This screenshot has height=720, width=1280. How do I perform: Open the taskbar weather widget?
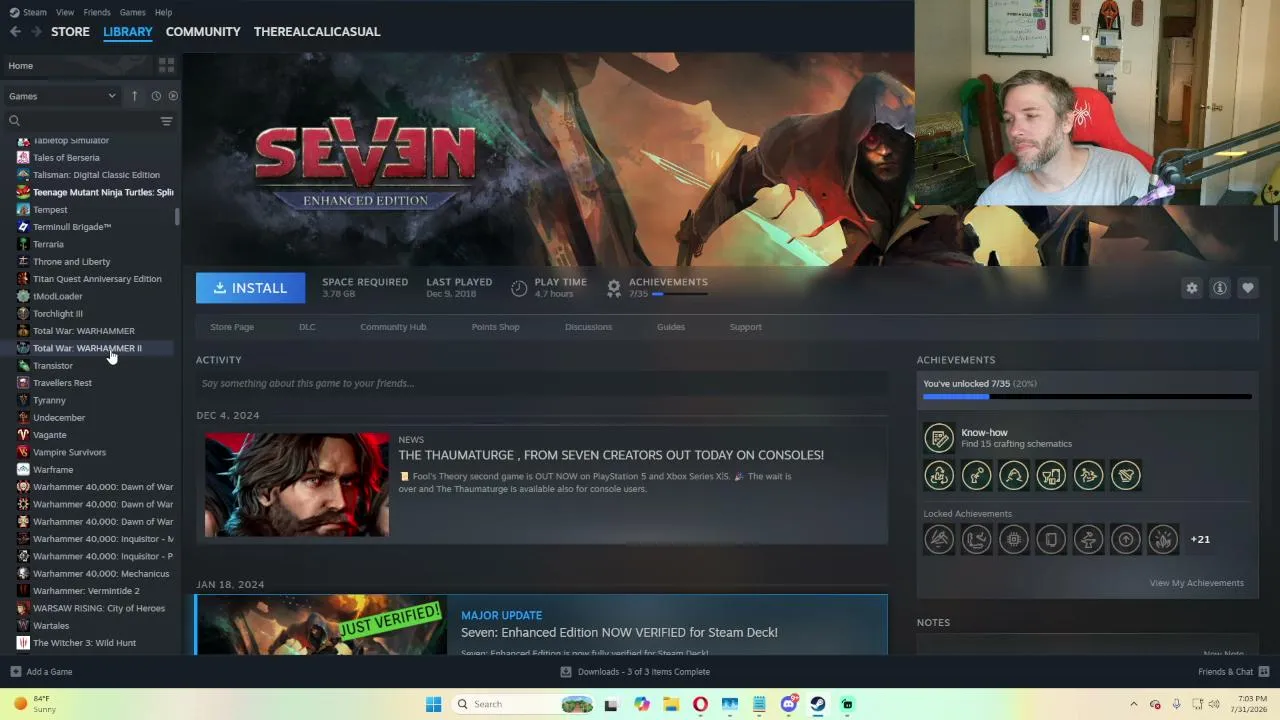coord(35,704)
